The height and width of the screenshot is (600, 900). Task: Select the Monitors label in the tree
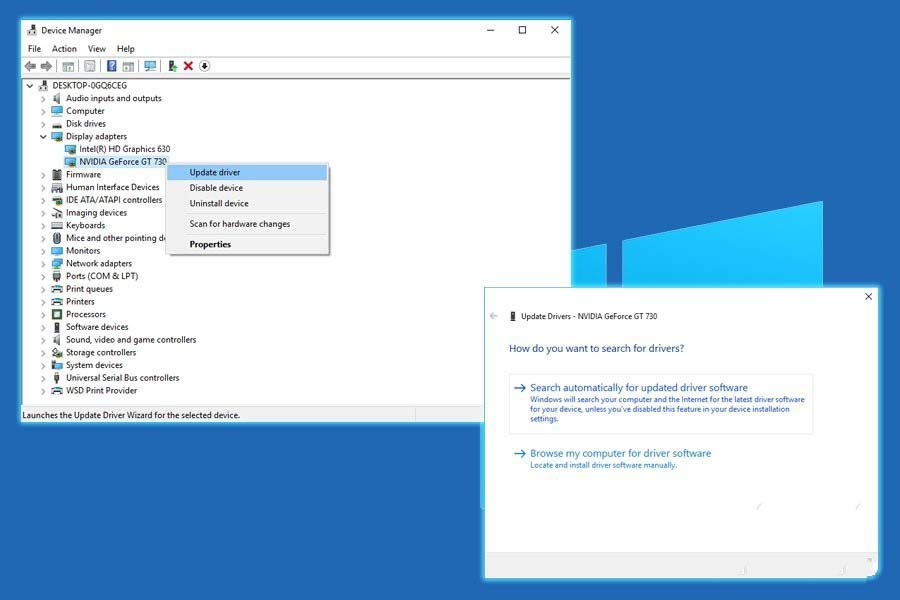[x=83, y=251]
